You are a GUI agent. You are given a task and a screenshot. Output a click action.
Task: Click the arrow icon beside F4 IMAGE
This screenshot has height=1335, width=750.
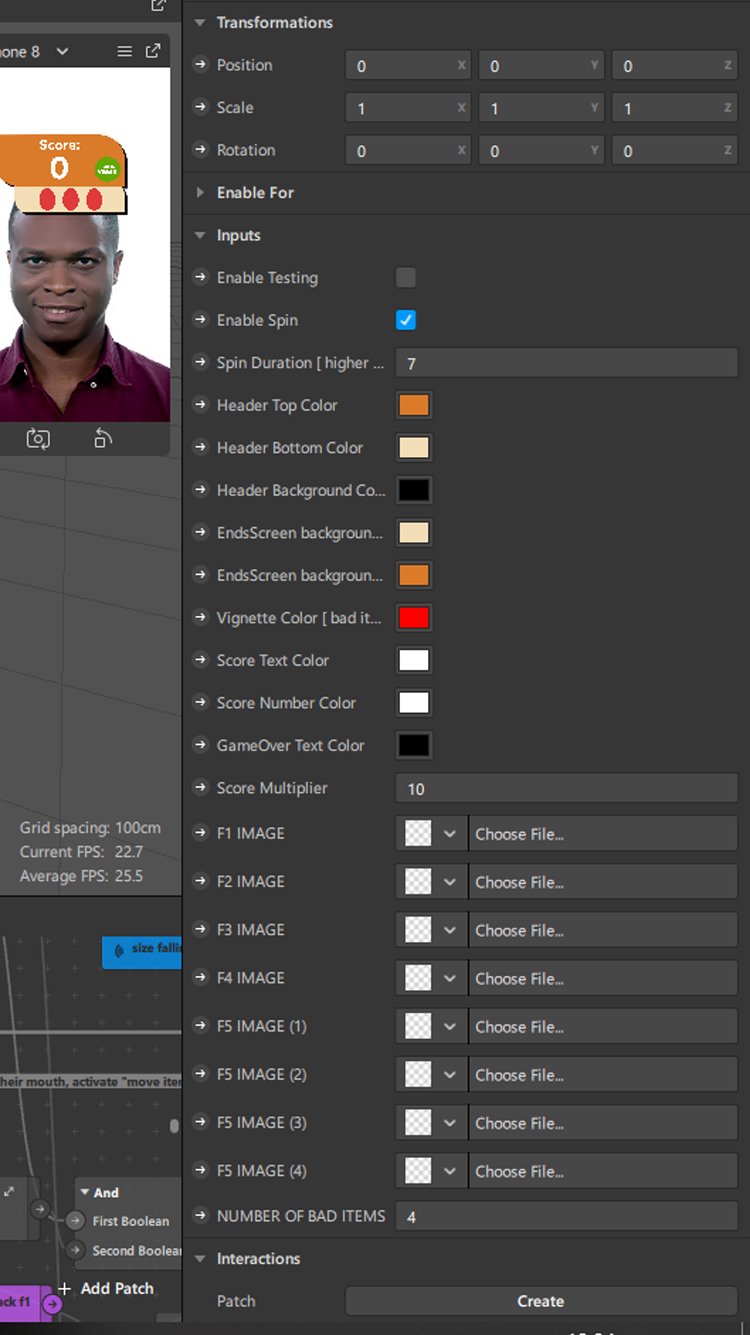(202, 978)
